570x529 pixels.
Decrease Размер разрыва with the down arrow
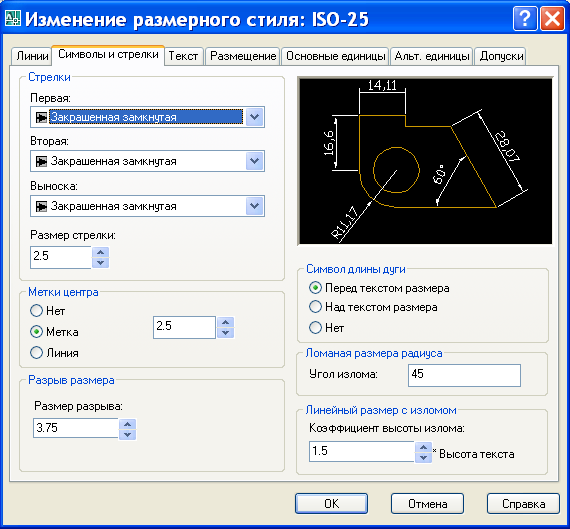(x=127, y=434)
